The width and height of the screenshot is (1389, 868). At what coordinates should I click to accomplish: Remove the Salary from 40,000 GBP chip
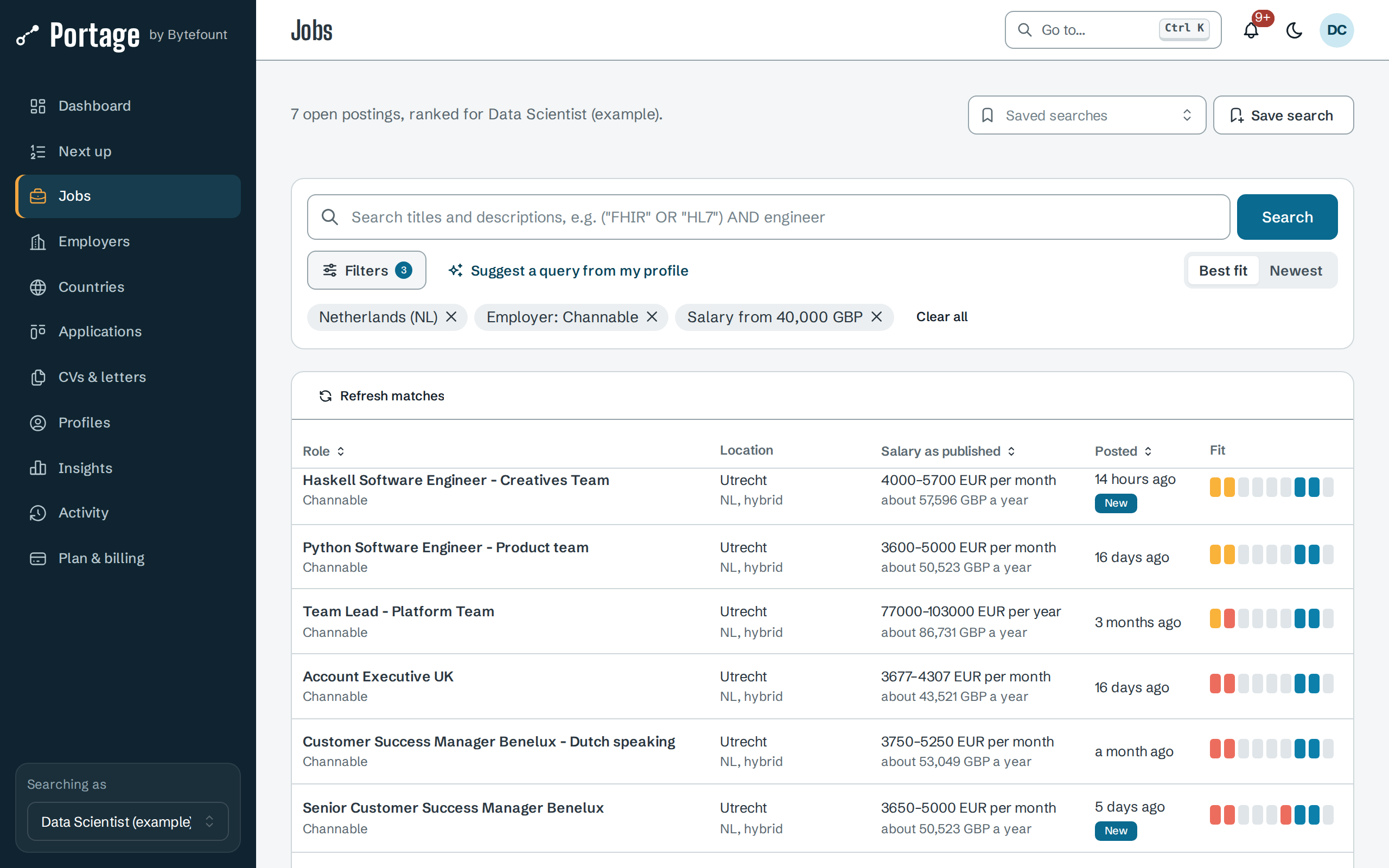[x=876, y=317]
